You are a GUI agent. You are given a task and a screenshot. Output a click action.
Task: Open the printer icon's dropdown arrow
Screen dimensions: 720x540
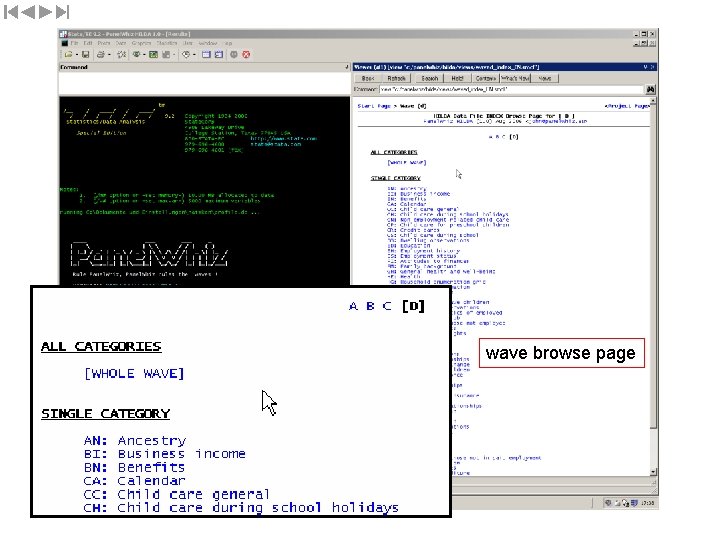click(x=109, y=55)
